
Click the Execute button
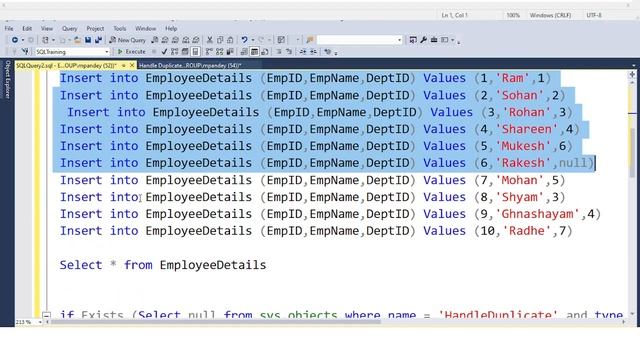[x=131, y=52]
